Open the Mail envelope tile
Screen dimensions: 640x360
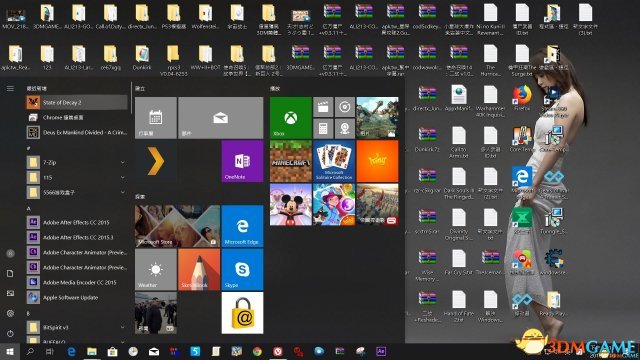point(221,118)
